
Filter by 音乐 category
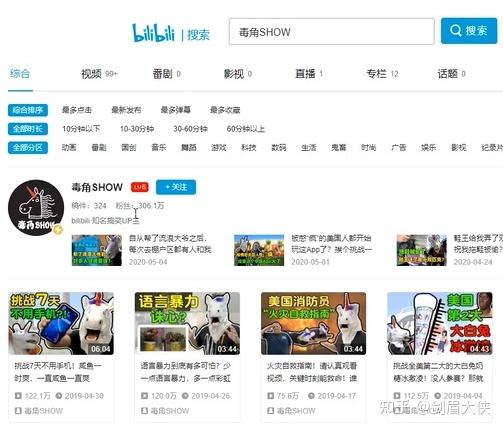159,147
